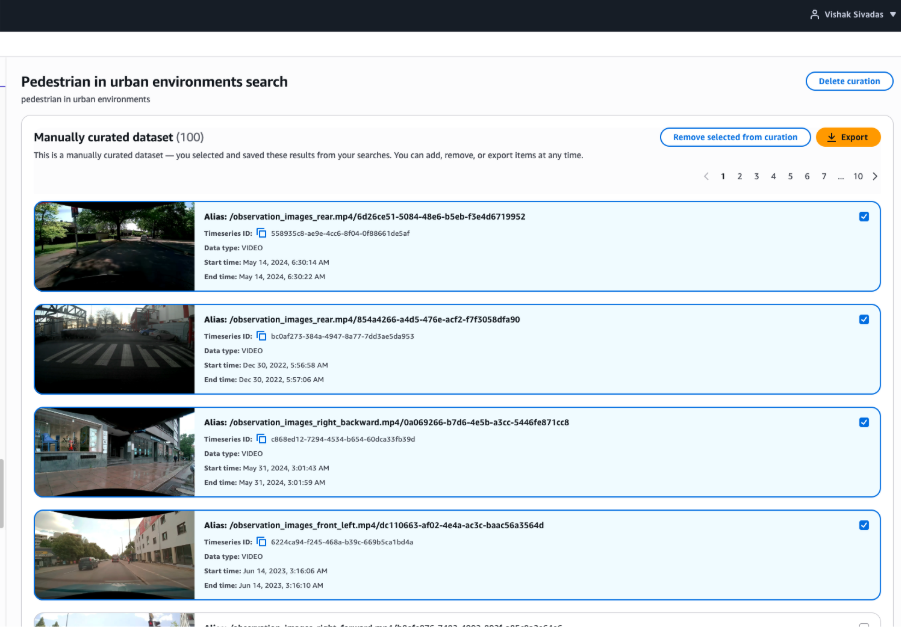901x627 pixels.
Task: Click alias ending 6d26ce51-5084-48e6-b5eb-f3e4d6719952
Action: (364, 217)
